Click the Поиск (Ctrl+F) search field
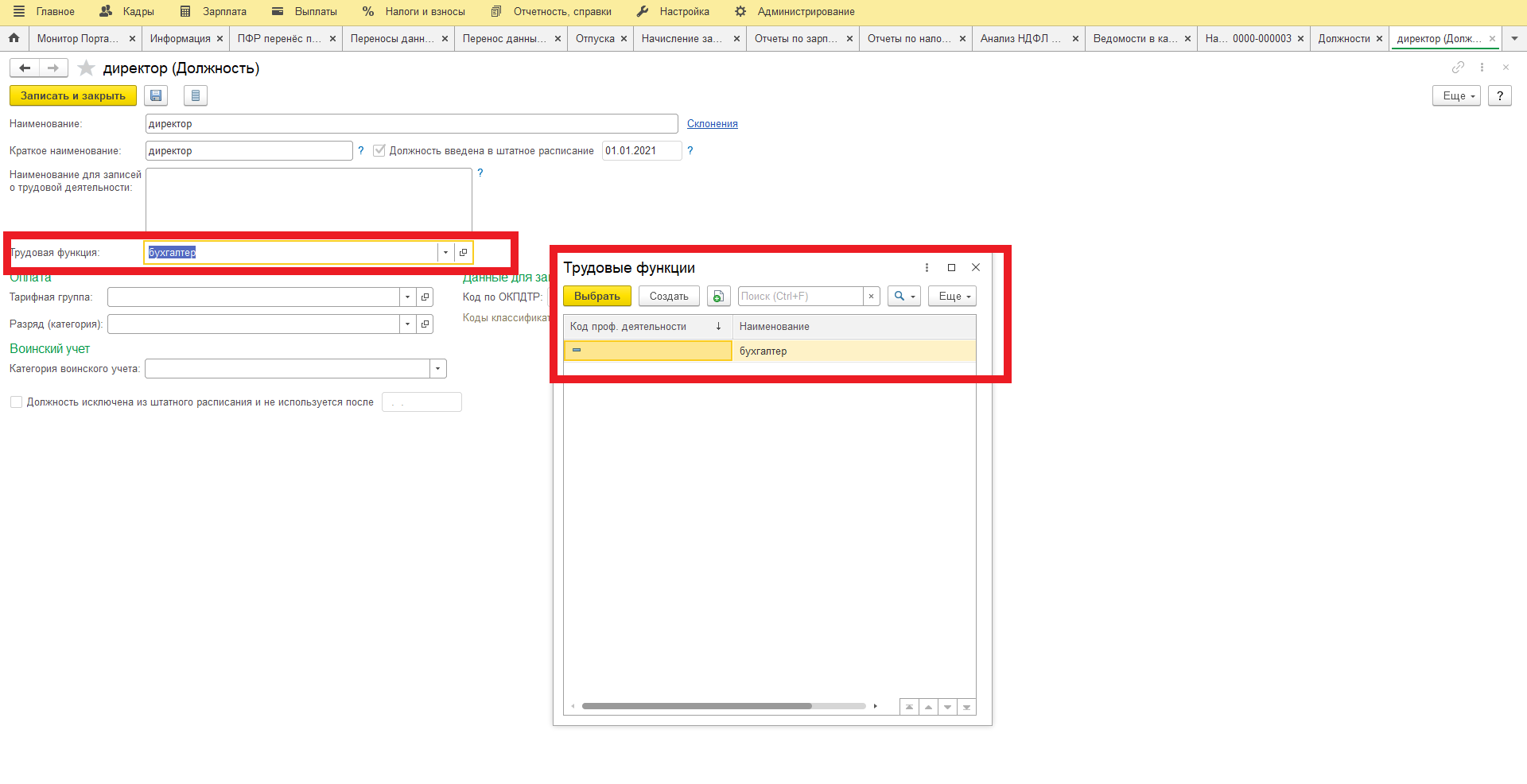 (x=799, y=297)
